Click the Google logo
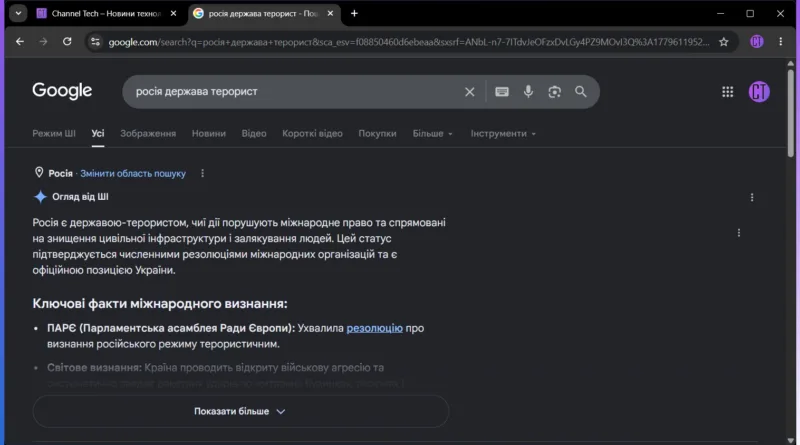 (62, 91)
